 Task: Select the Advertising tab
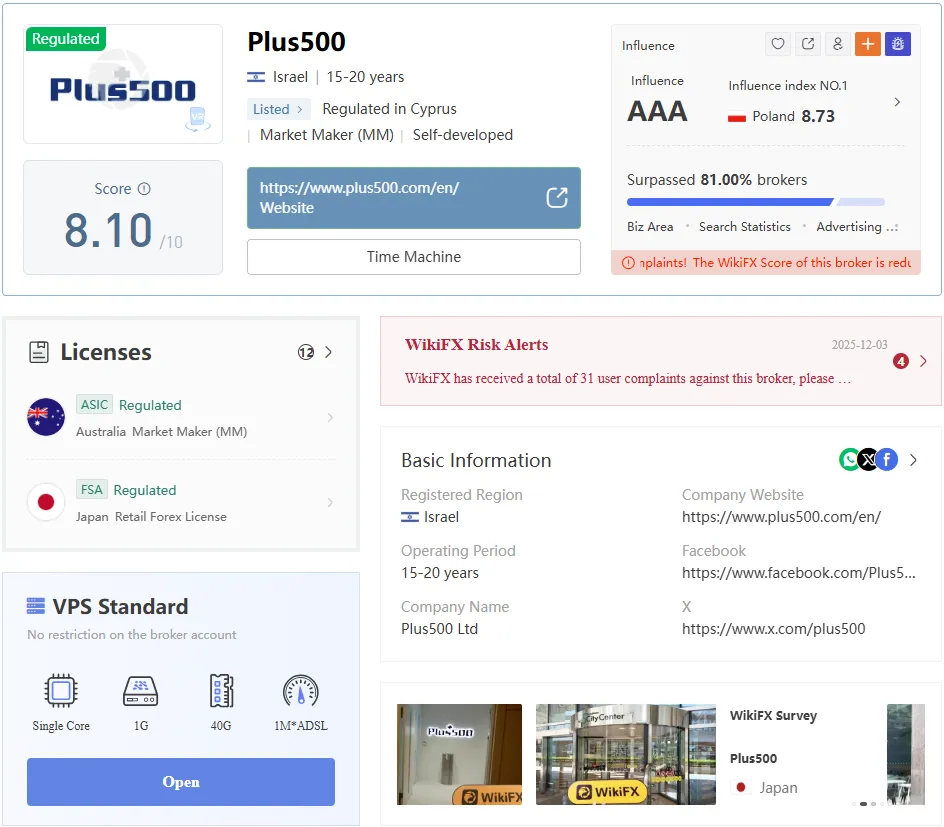pyautogui.click(x=849, y=227)
